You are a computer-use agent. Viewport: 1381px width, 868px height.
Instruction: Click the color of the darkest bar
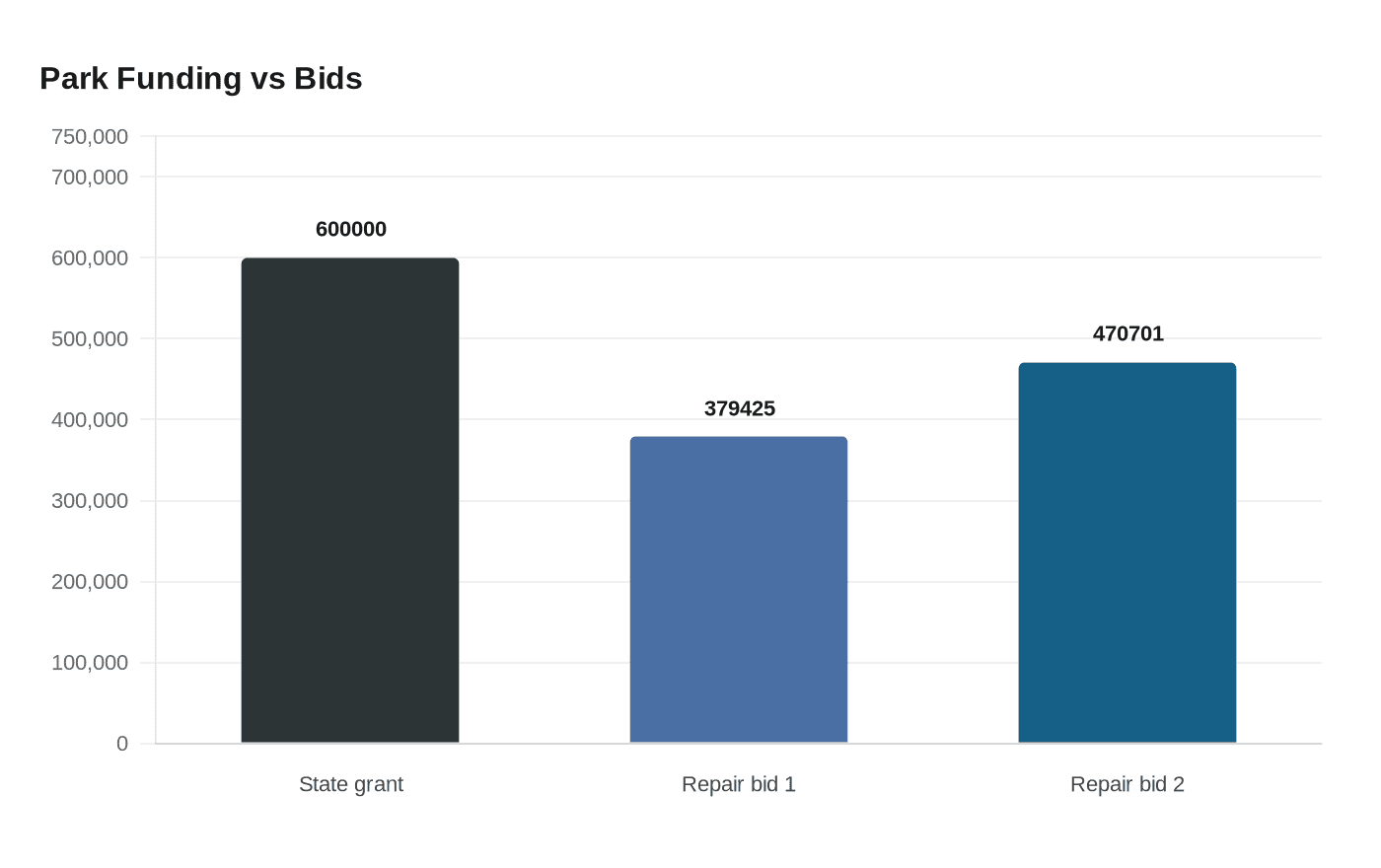click(350, 500)
